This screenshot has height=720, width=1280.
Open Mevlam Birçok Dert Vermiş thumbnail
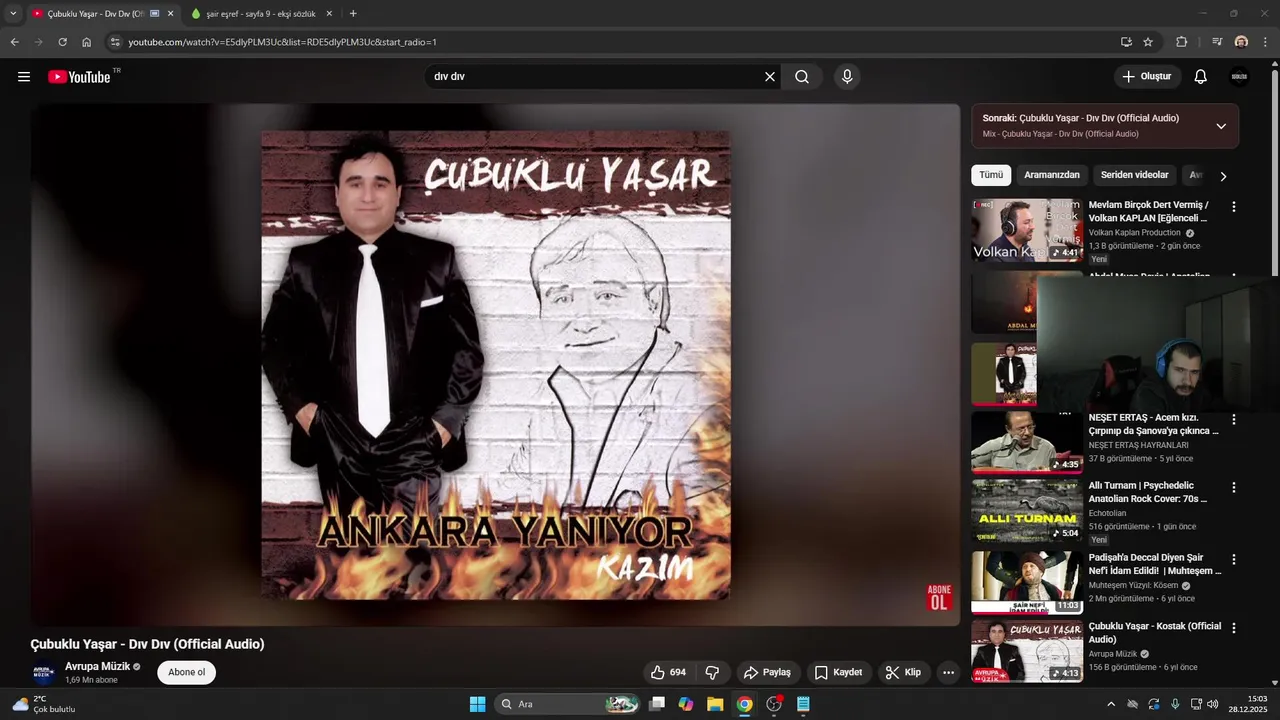[x=1027, y=230]
